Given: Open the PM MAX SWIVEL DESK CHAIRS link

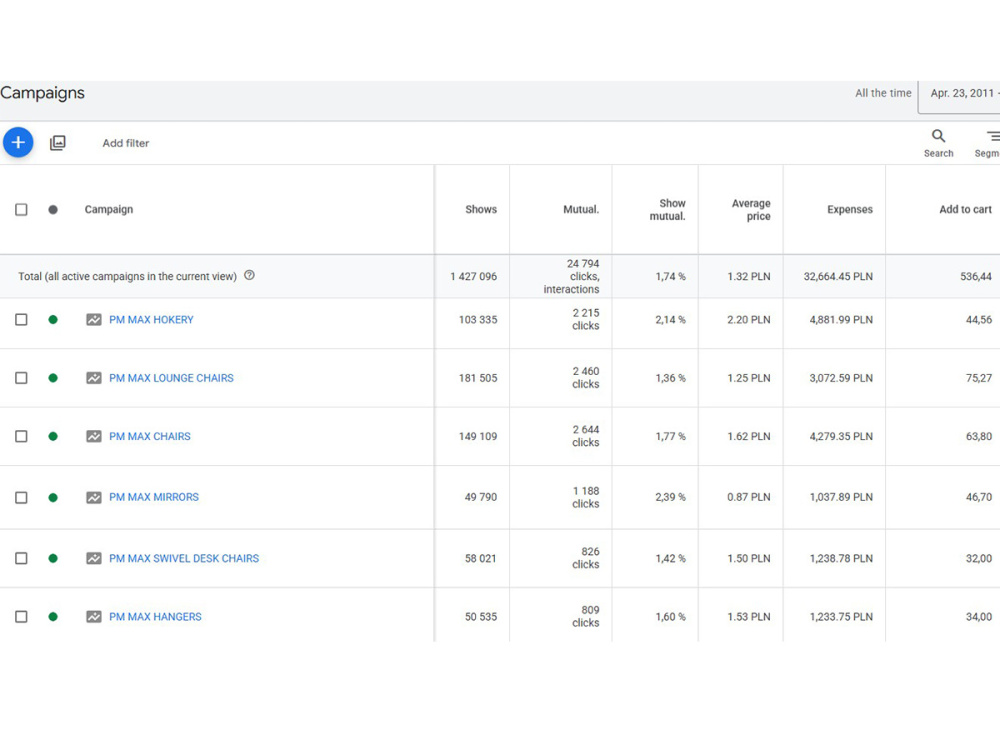Looking at the screenshot, I should 184,558.
